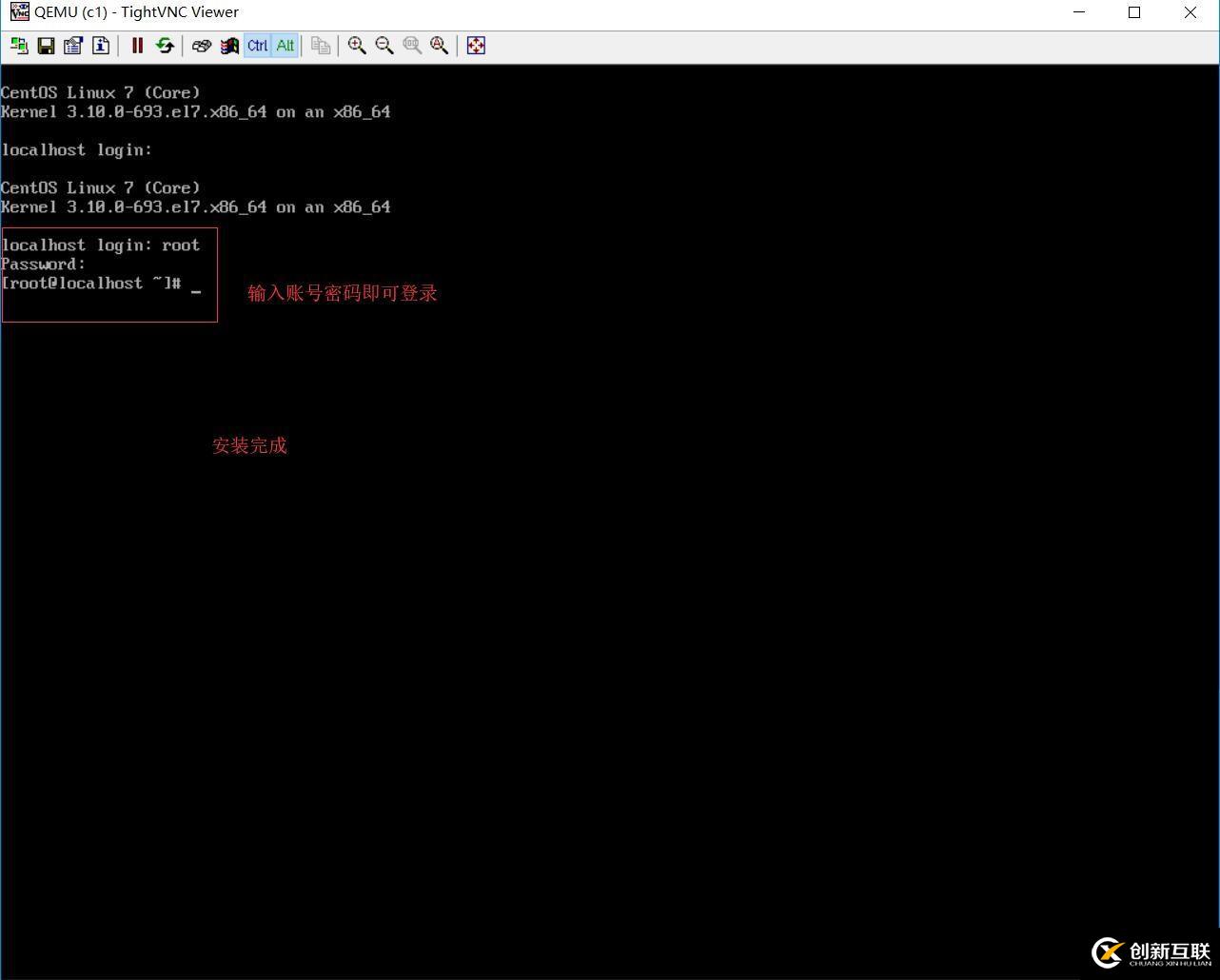Minimize the TightVNC Viewer window
Screen dimensions: 1220x980
click(1079, 12)
